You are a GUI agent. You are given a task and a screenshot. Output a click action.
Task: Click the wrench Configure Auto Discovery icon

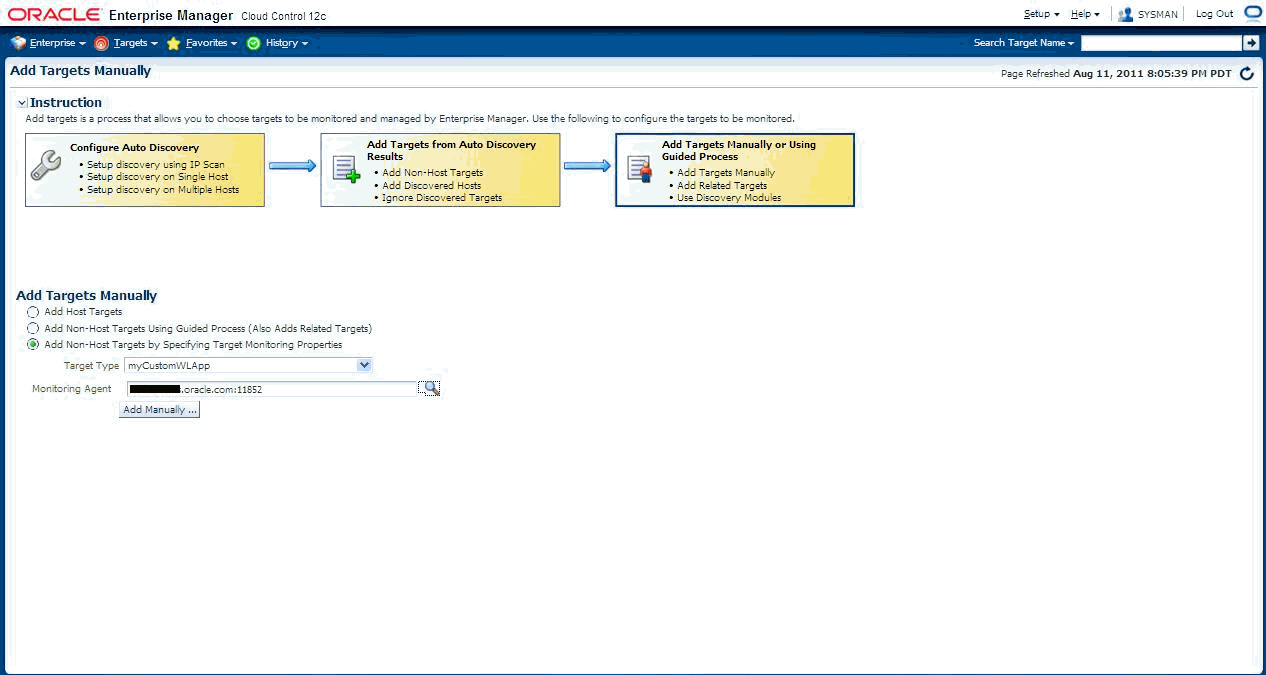pyautogui.click(x=46, y=166)
